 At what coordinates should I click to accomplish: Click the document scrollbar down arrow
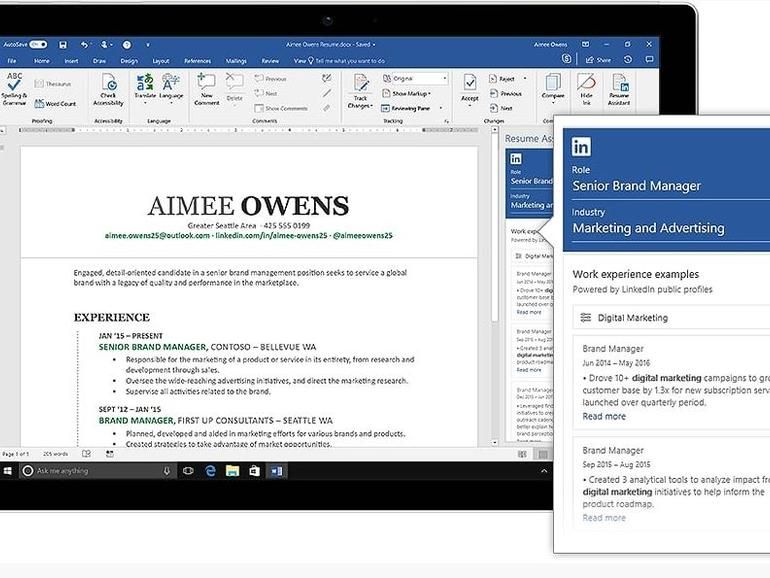pyautogui.click(x=495, y=442)
